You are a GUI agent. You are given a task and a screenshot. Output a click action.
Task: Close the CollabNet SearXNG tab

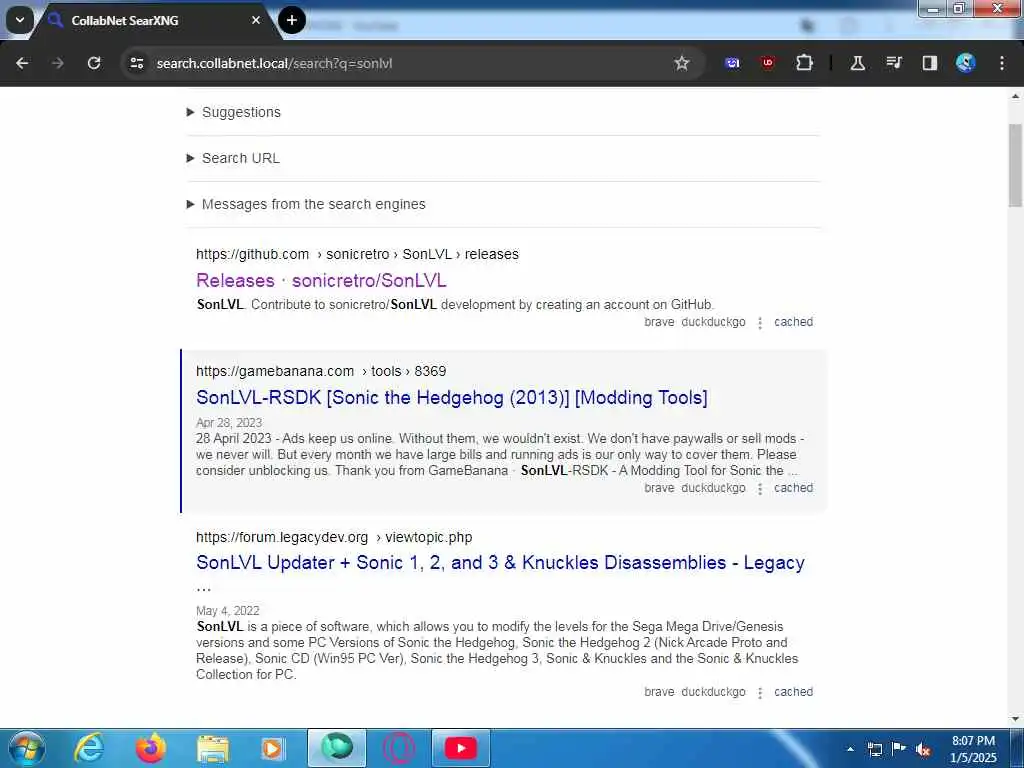(256, 20)
